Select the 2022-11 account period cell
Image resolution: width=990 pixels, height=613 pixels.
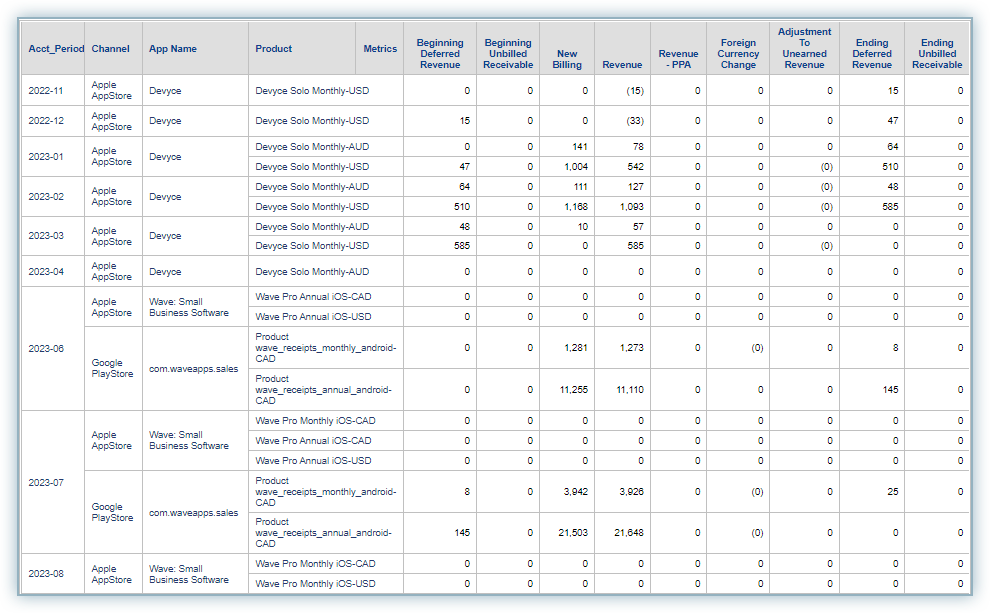(46, 91)
